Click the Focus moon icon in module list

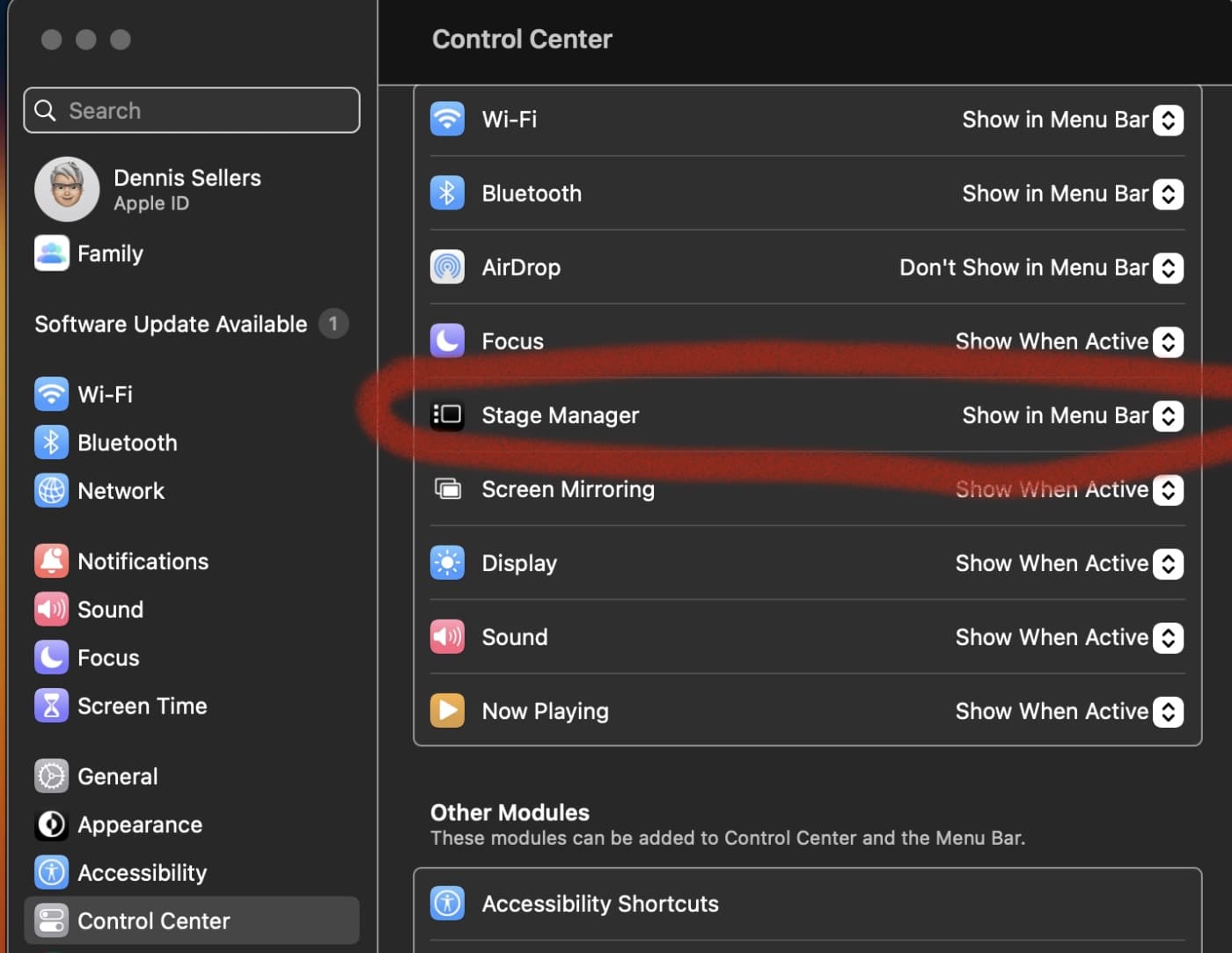pyautogui.click(x=447, y=341)
